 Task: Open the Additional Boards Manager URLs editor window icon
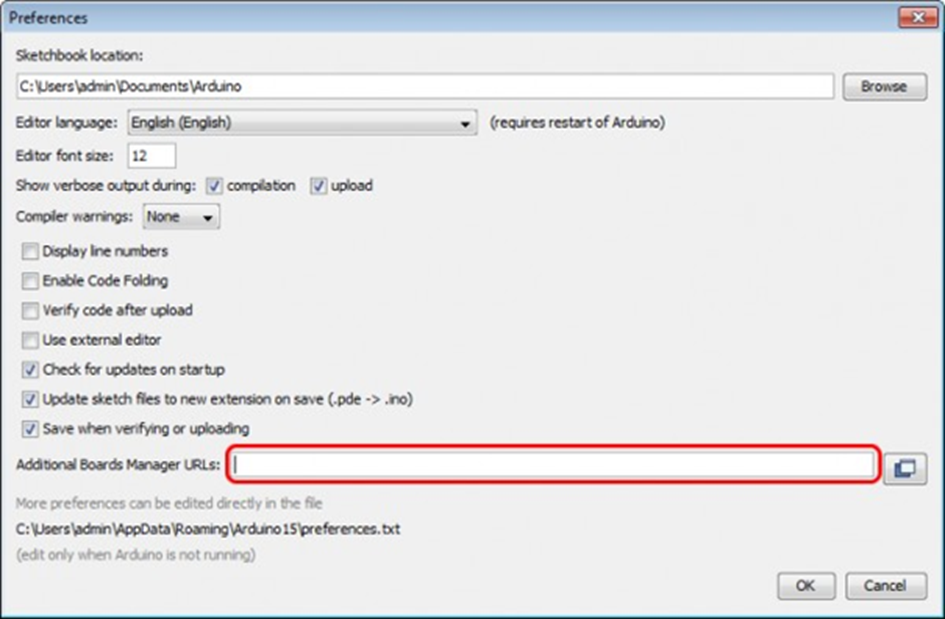point(905,468)
